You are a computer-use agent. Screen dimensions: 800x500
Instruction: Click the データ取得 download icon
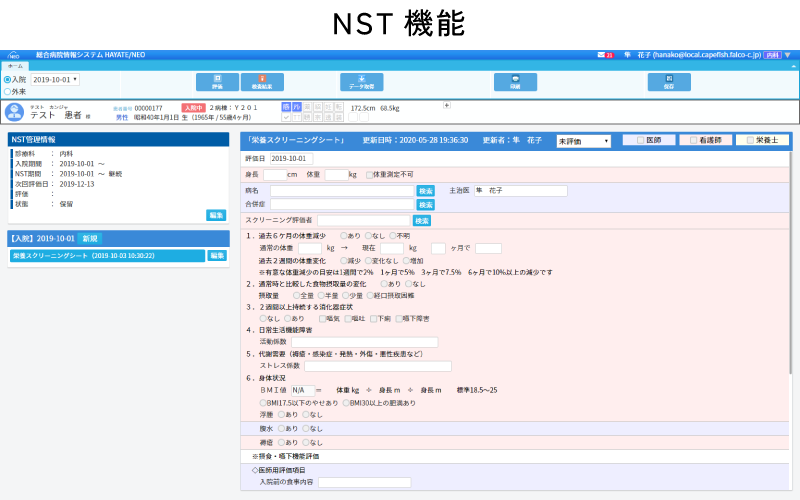(361, 82)
